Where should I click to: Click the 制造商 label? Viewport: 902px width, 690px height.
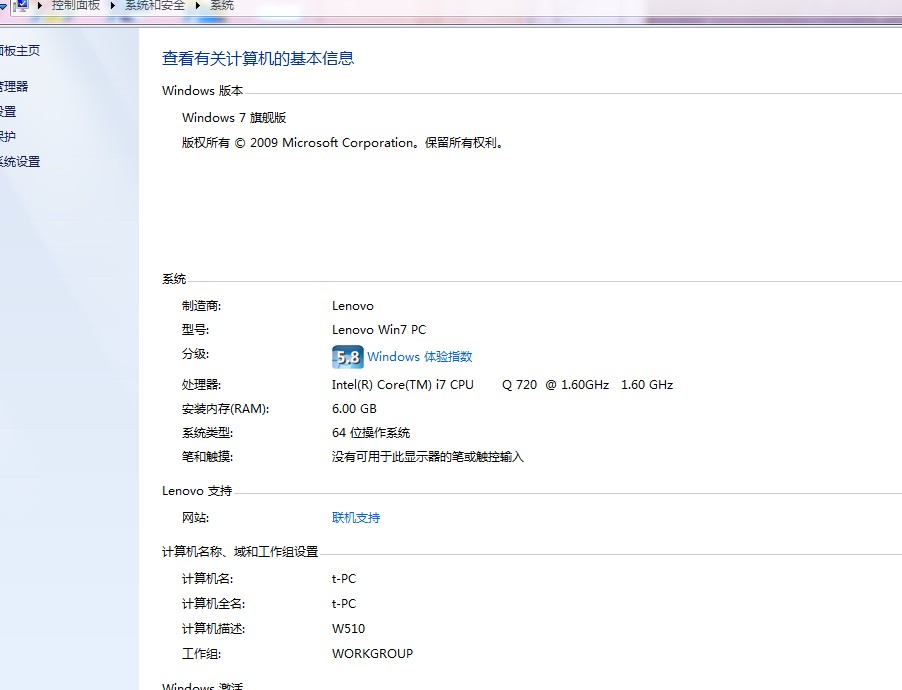point(201,306)
